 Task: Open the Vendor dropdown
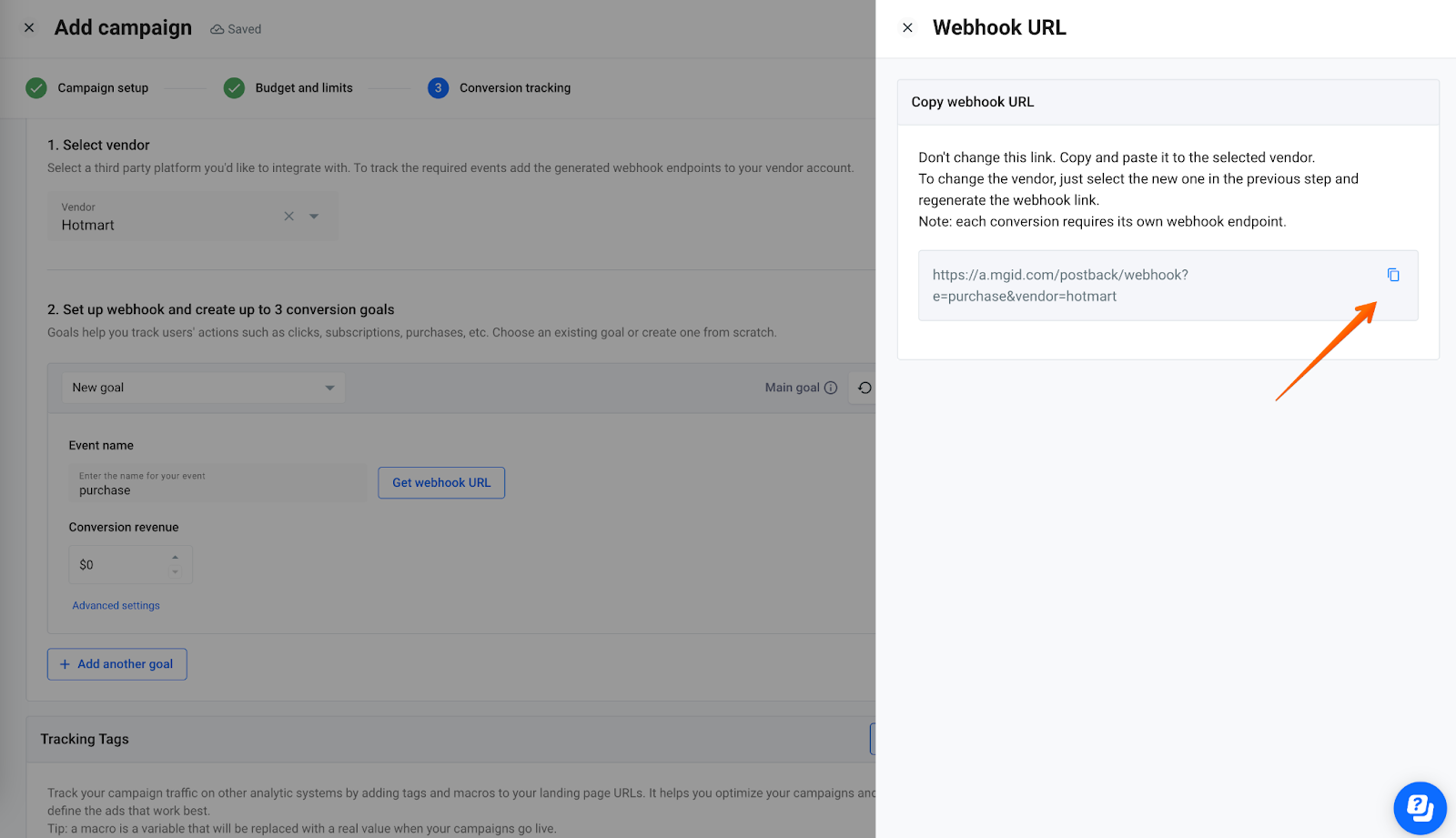click(313, 216)
